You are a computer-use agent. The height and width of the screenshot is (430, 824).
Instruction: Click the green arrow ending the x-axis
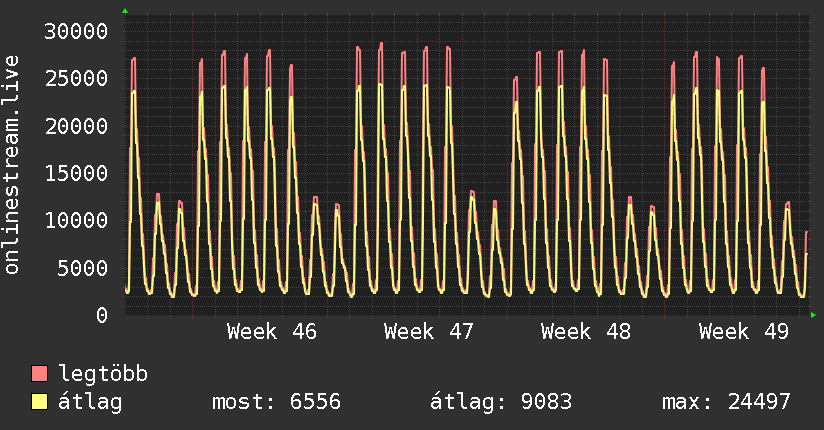(x=814, y=315)
